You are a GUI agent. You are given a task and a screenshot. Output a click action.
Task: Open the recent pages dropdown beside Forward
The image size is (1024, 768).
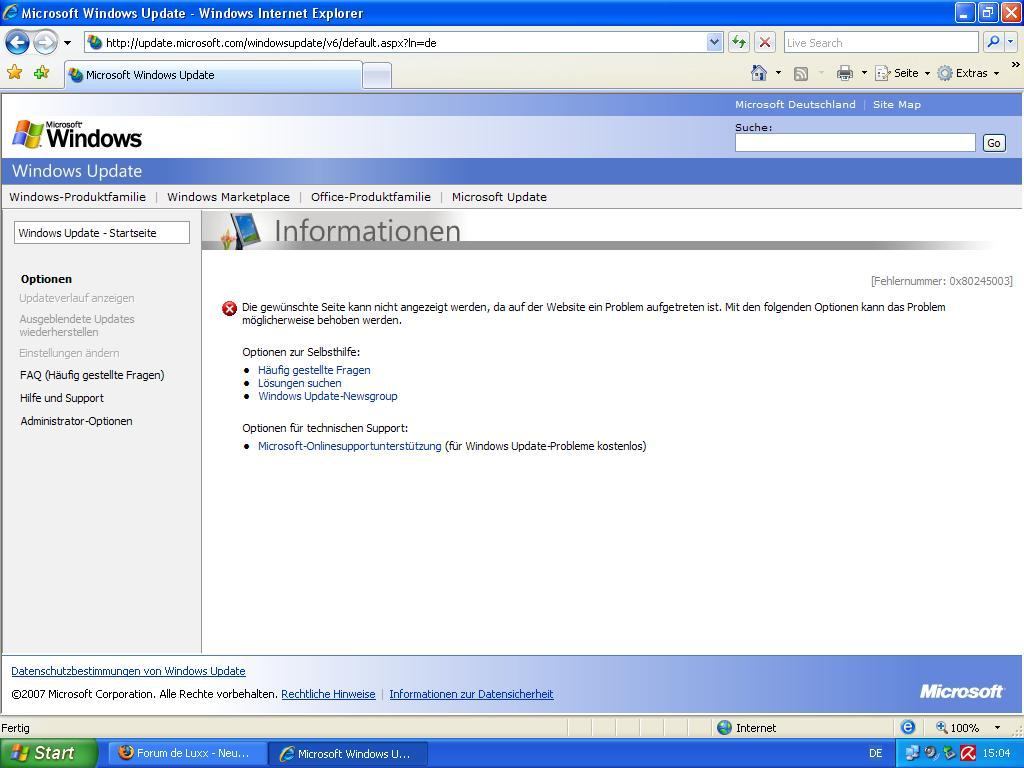point(67,43)
